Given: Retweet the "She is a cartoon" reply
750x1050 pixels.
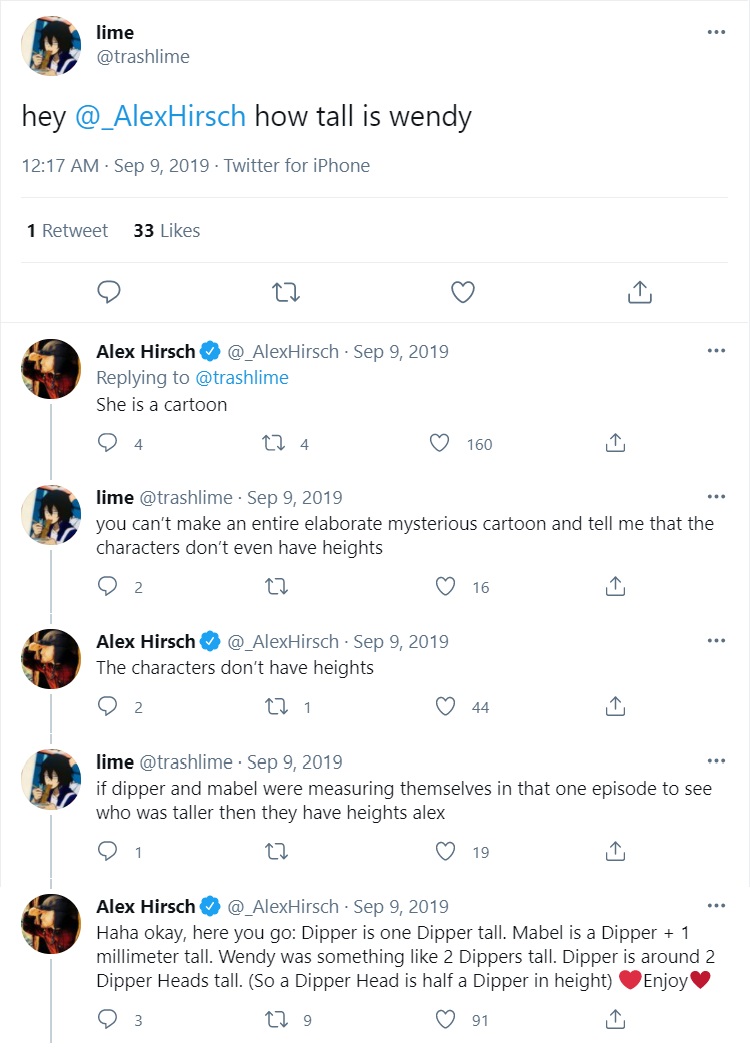Looking at the screenshot, I should click(x=273, y=443).
